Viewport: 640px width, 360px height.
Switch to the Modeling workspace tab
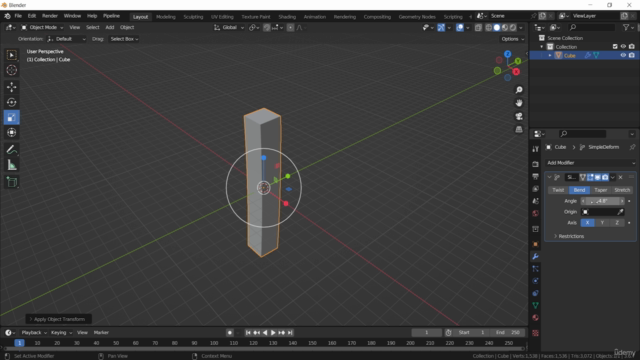coord(166,17)
